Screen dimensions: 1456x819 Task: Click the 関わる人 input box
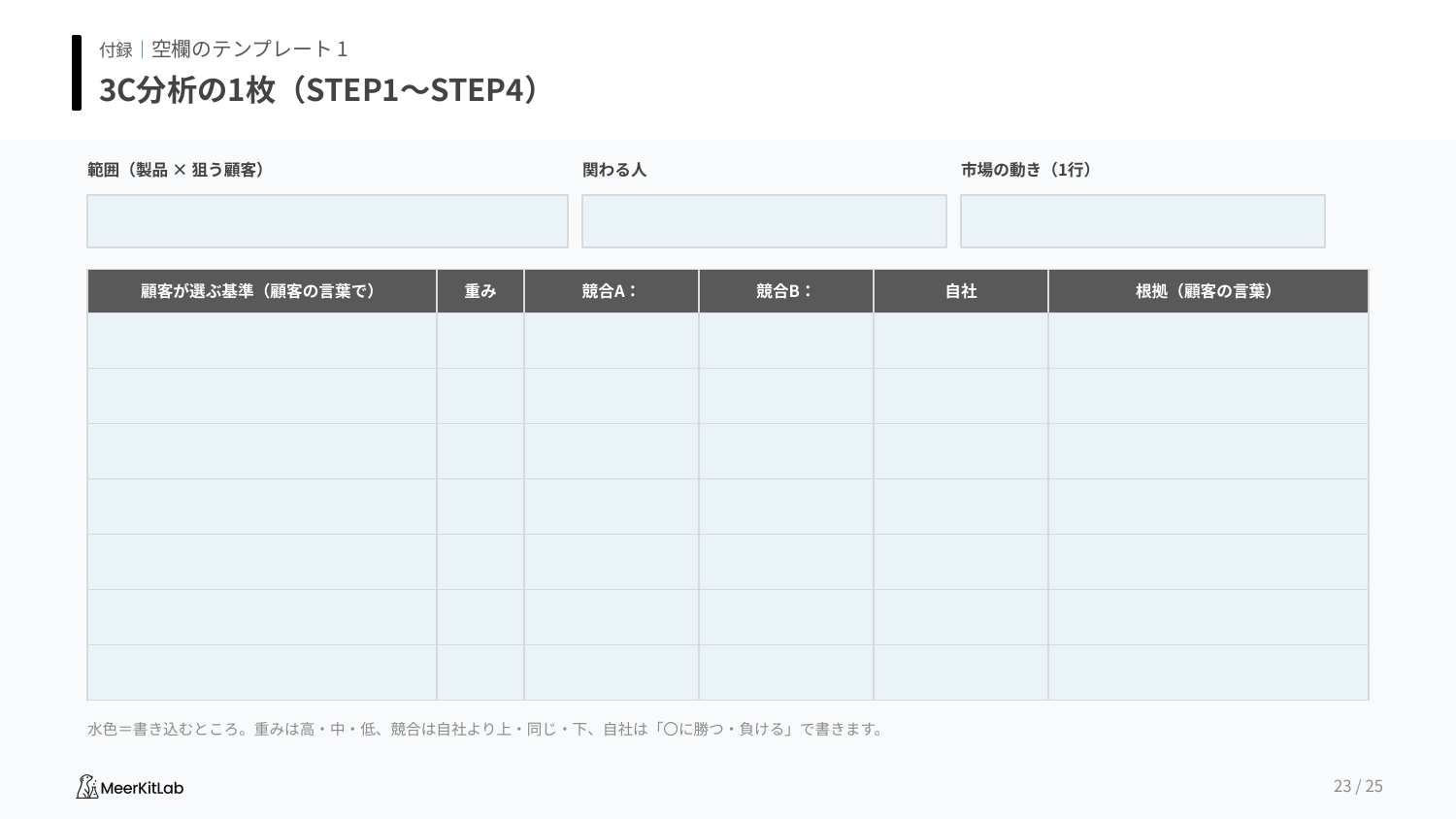tap(764, 221)
